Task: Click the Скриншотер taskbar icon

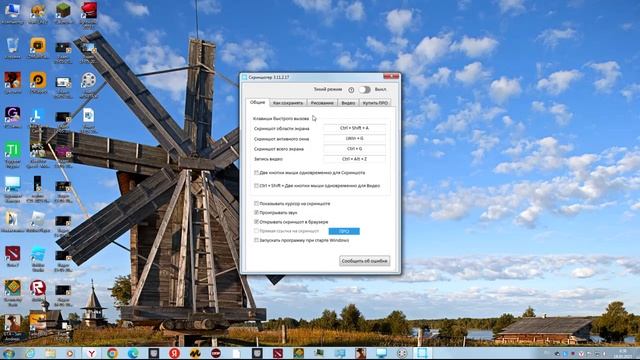Action: 422,353
